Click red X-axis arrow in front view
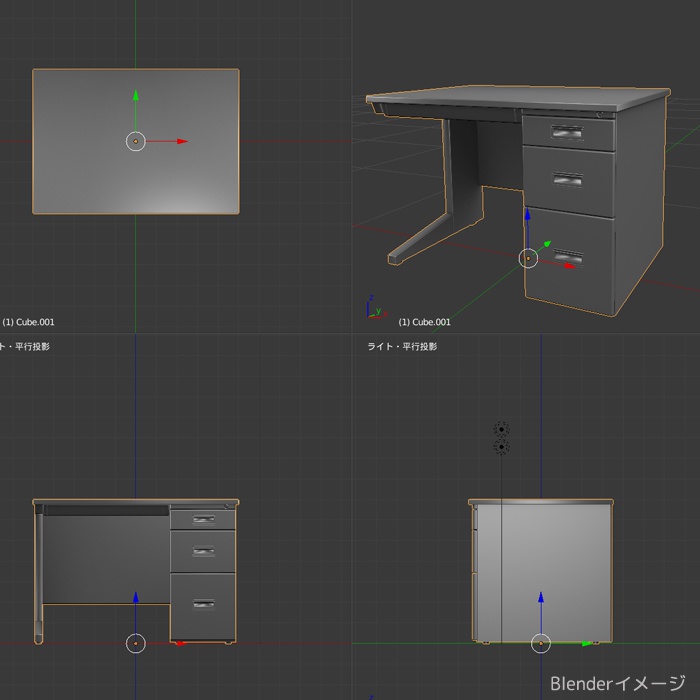700x700 pixels. coord(180,643)
